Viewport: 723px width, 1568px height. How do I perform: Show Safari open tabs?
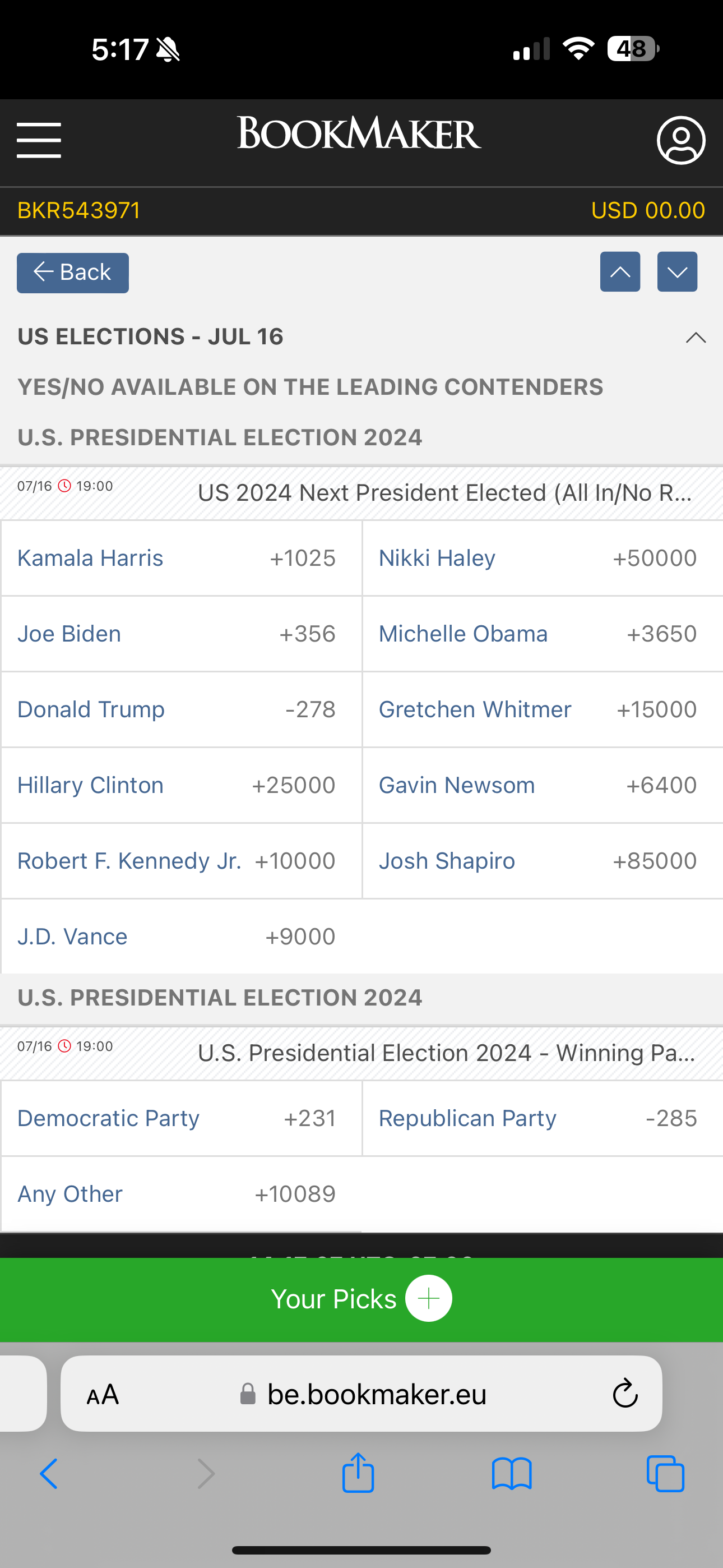coord(665,1474)
